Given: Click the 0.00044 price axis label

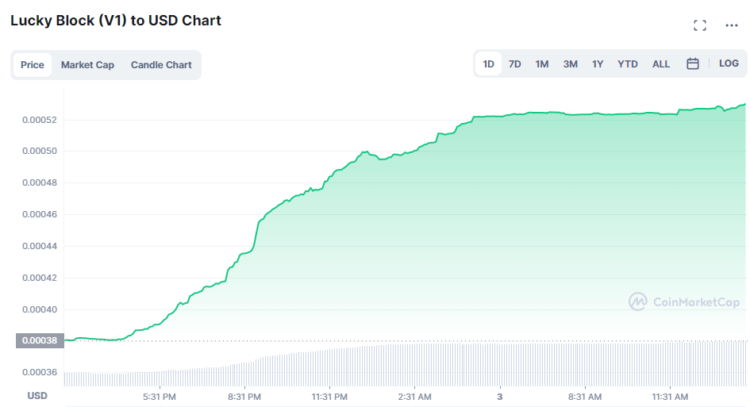Looking at the screenshot, I should coord(40,246).
